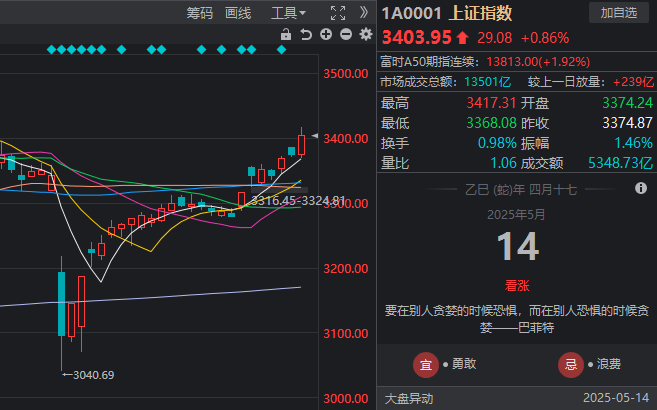Click the double-chevron collapse panel icon

pos(364,13)
